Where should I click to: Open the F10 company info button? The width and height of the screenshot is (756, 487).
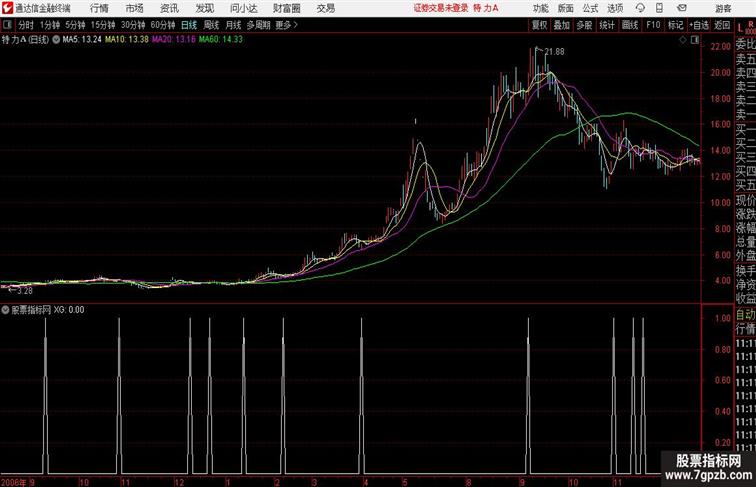click(x=653, y=25)
